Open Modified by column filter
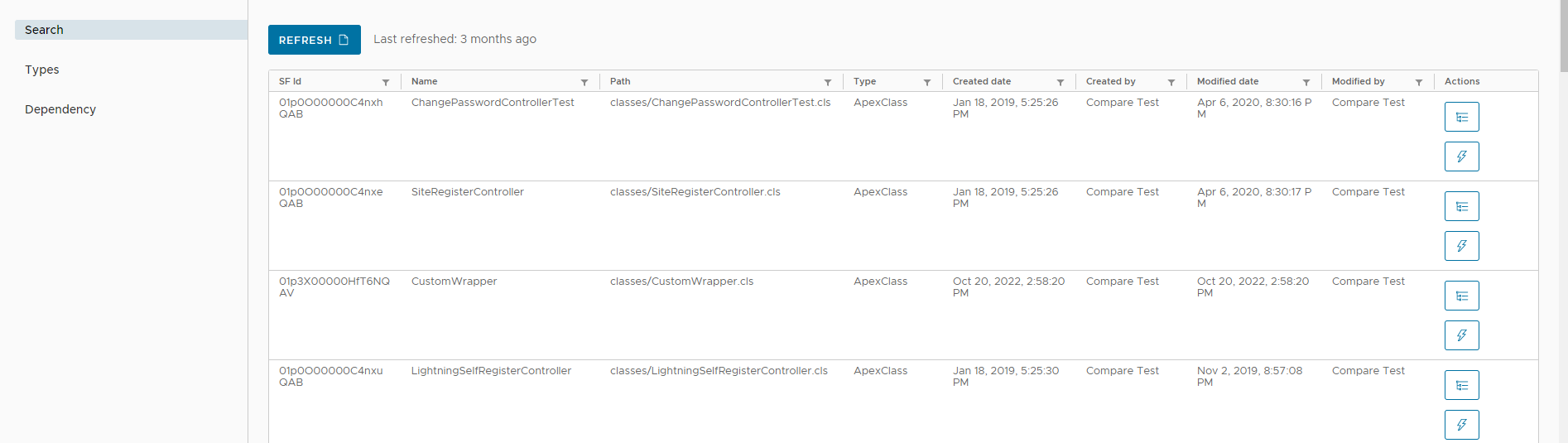The image size is (1568, 443). [1419, 82]
